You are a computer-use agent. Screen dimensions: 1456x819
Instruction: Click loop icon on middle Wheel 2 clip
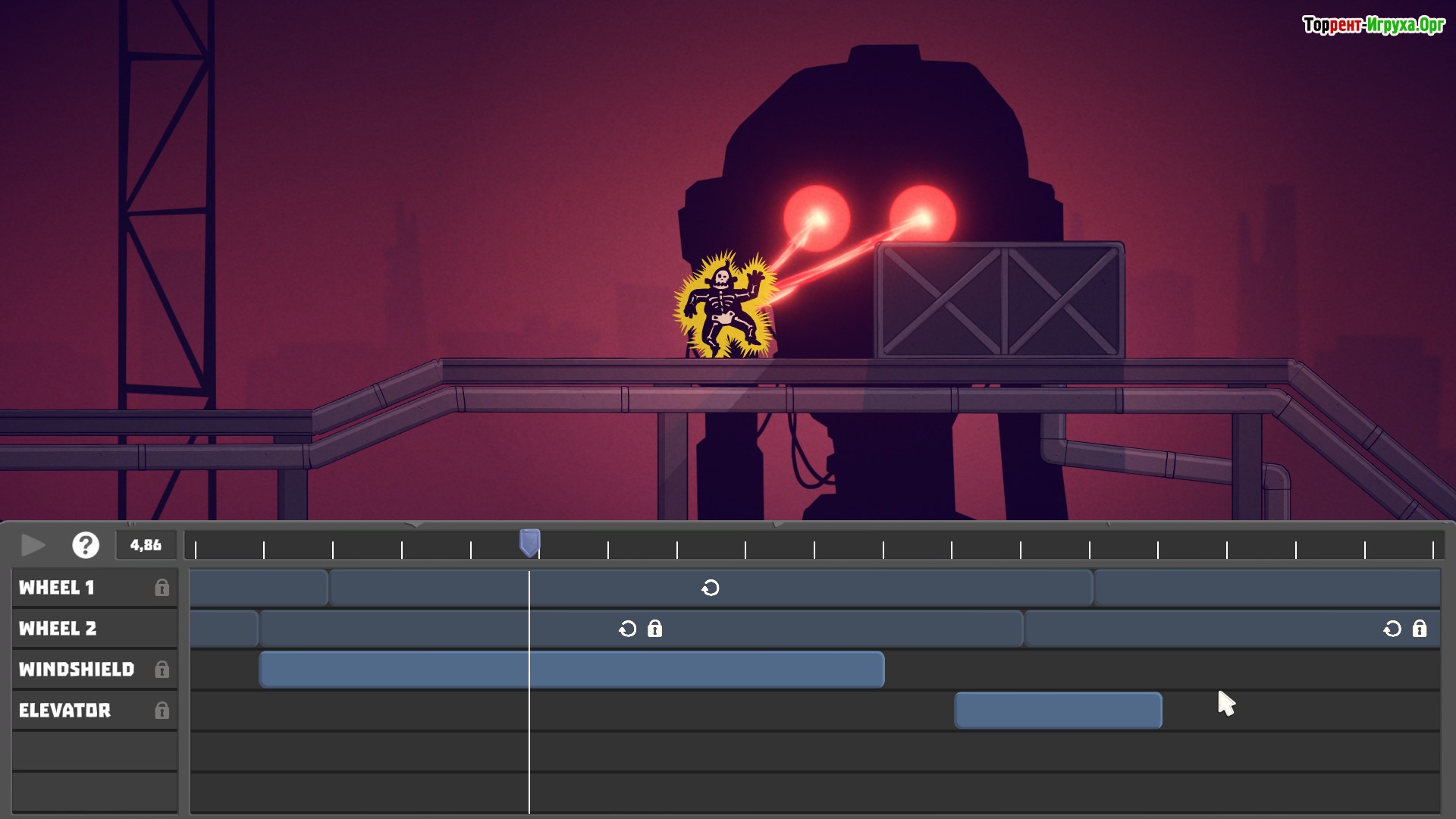point(627,629)
